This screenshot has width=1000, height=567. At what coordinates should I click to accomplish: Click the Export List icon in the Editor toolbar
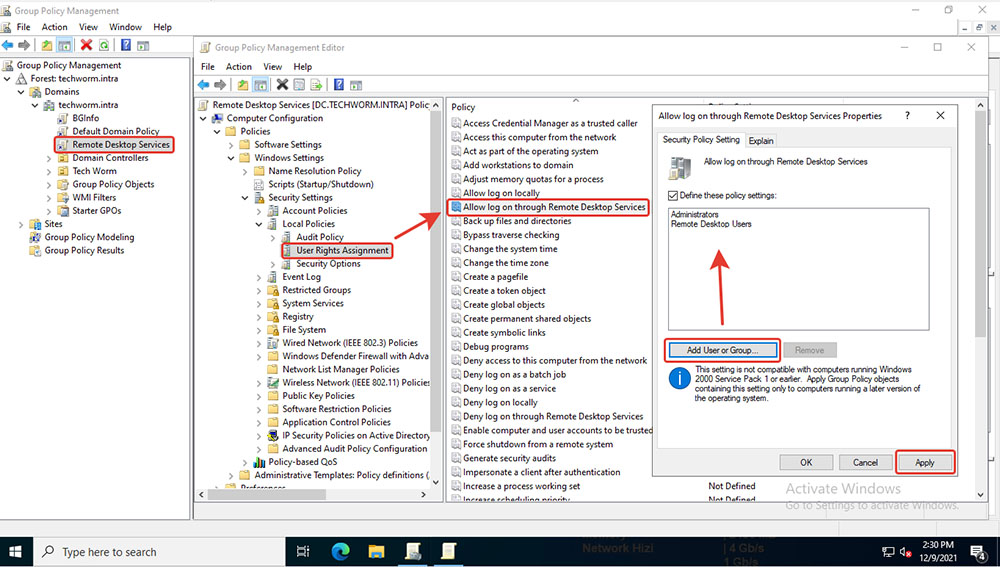(x=315, y=85)
